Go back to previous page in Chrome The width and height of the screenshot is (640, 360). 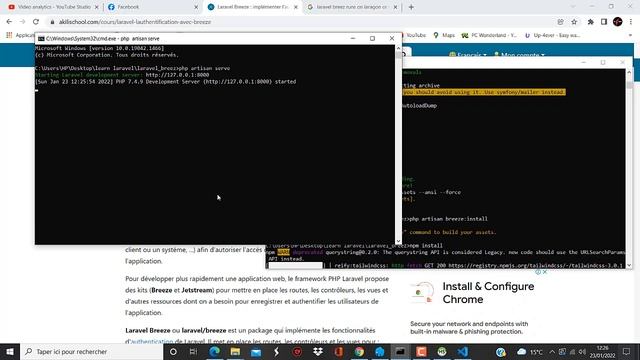[9, 22]
